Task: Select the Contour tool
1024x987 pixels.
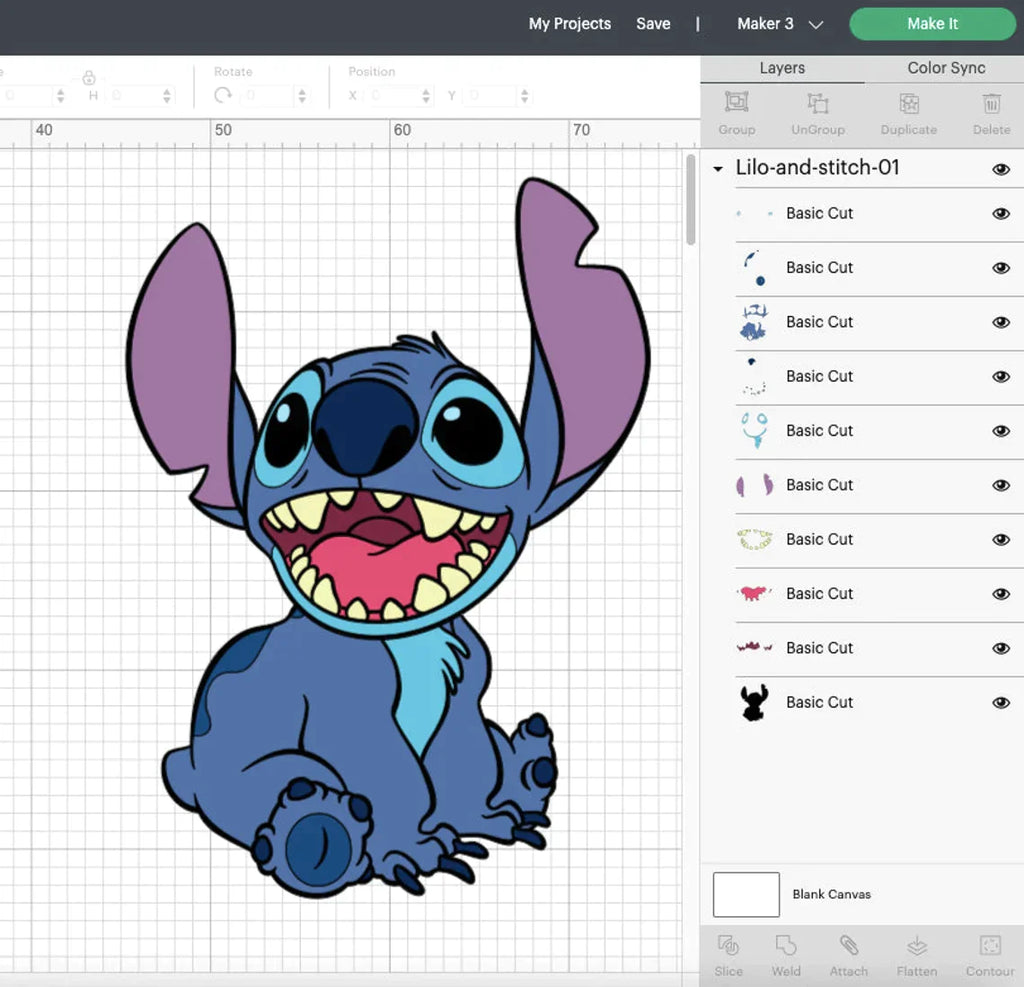Action: point(990,946)
